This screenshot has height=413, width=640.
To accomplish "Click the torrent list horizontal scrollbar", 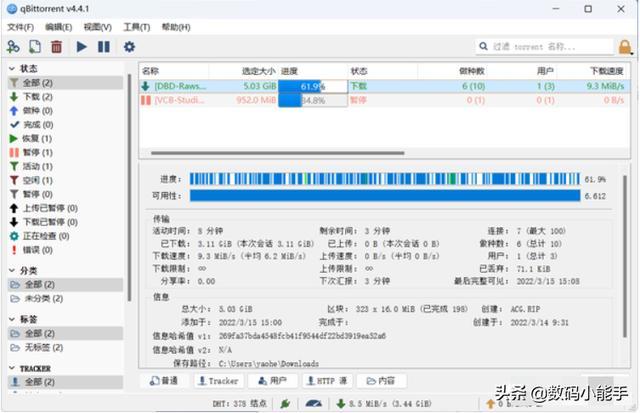I will [x=278, y=153].
